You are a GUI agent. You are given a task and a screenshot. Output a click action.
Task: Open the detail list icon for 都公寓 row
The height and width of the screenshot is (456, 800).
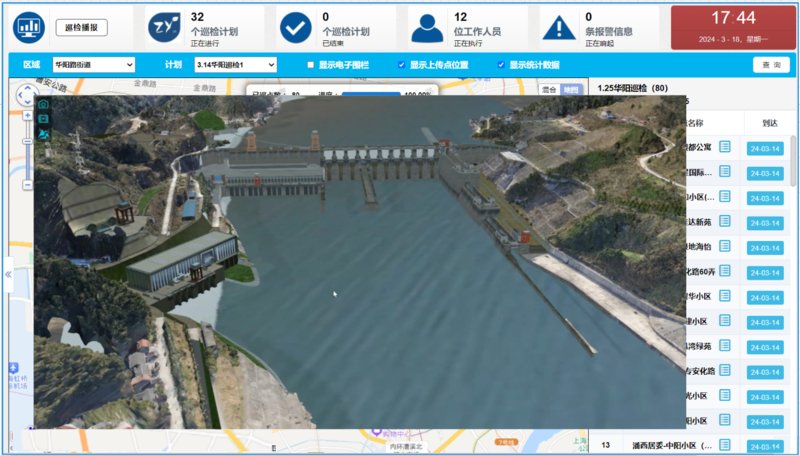click(725, 147)
